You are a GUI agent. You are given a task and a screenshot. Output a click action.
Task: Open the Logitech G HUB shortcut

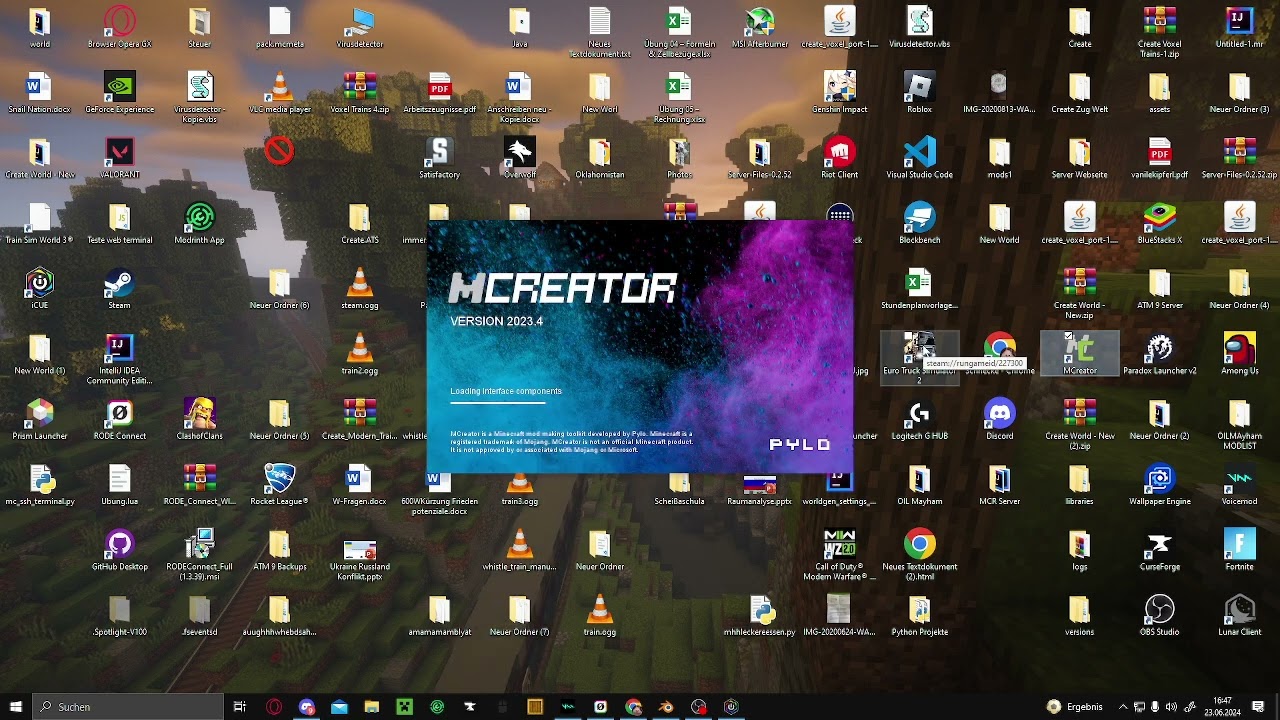[919, 420]
